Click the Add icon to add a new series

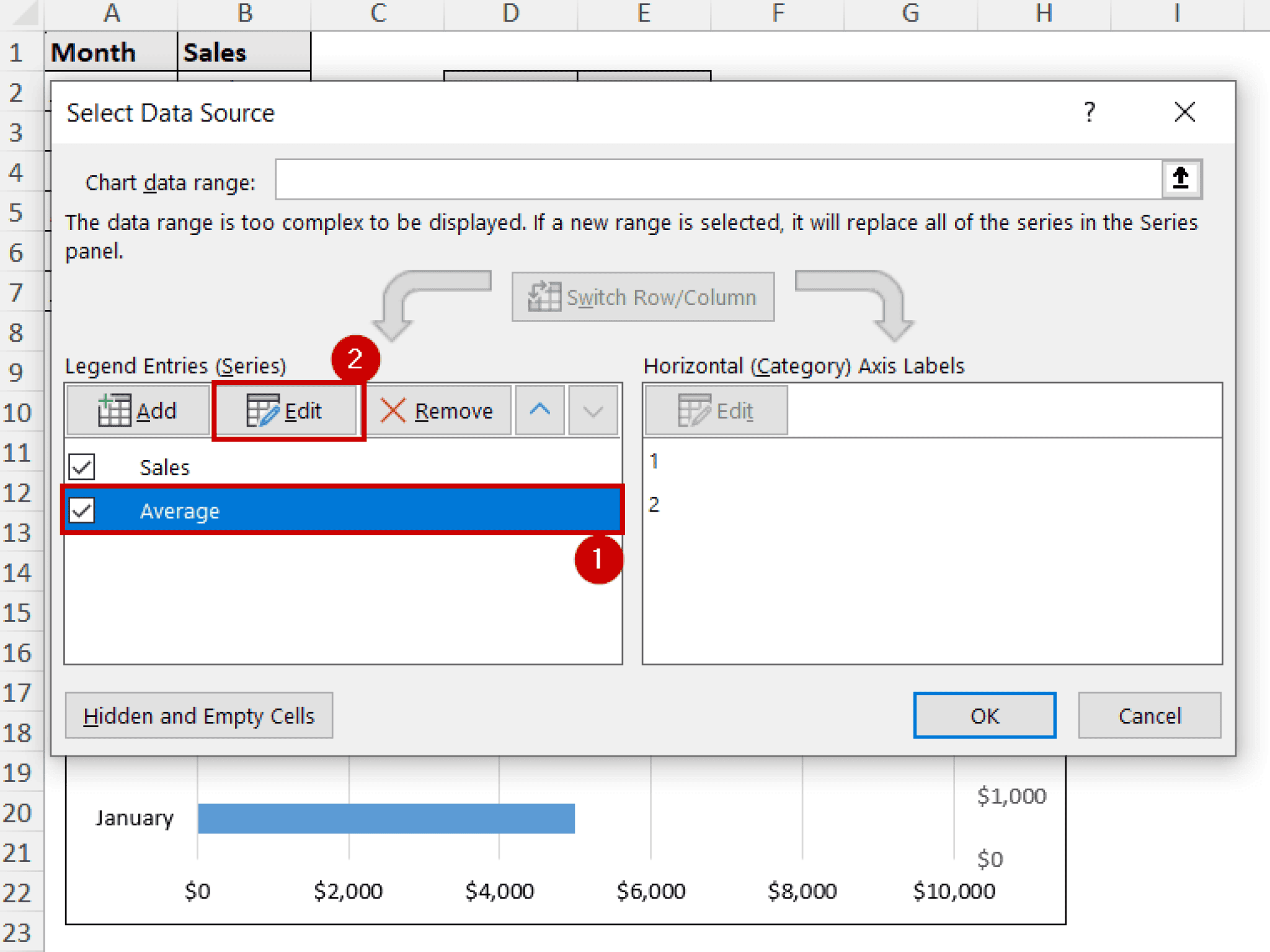[114, 410]
